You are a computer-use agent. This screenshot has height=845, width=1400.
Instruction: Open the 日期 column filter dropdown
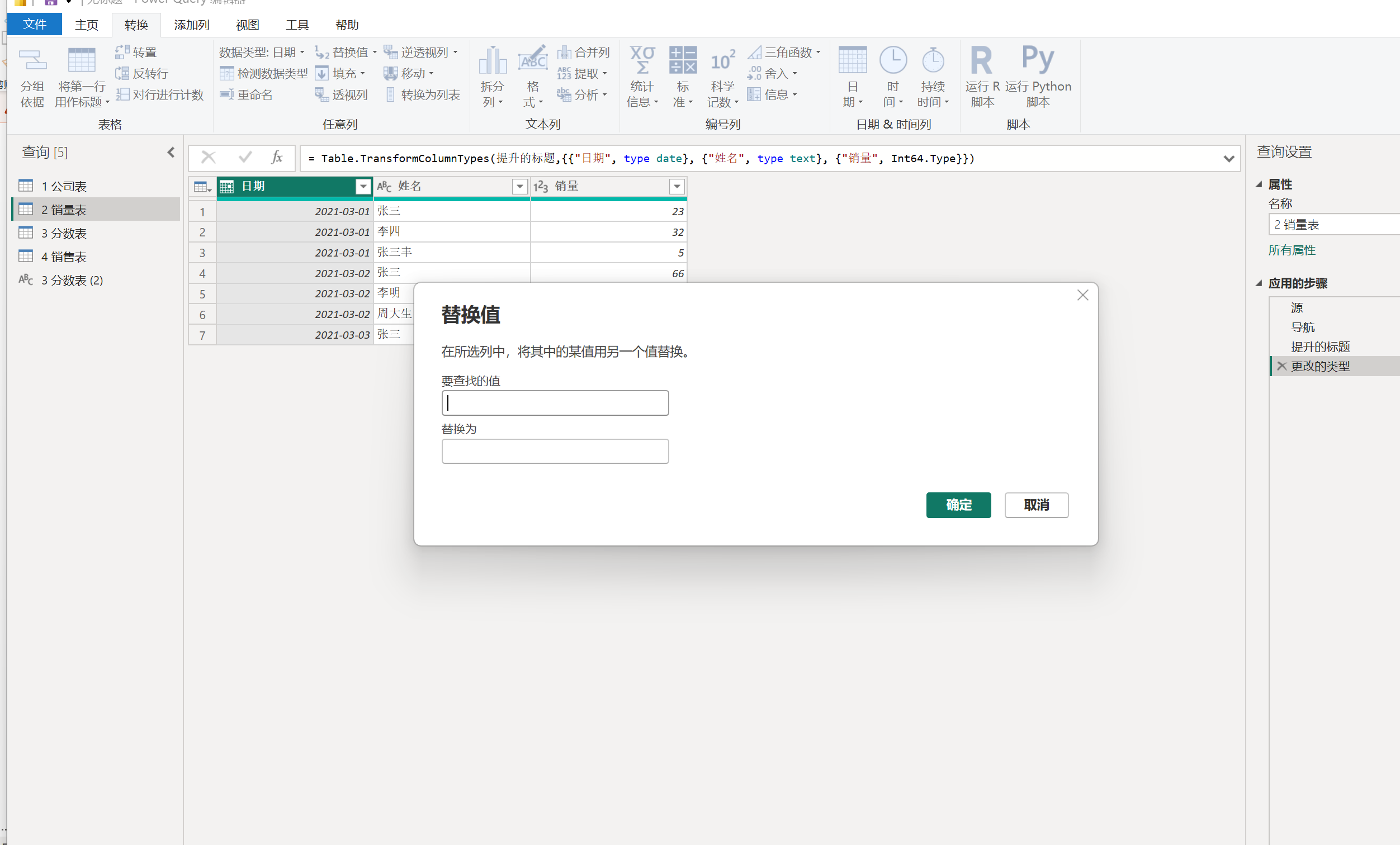pyautogui.click(x=362, y=186)
